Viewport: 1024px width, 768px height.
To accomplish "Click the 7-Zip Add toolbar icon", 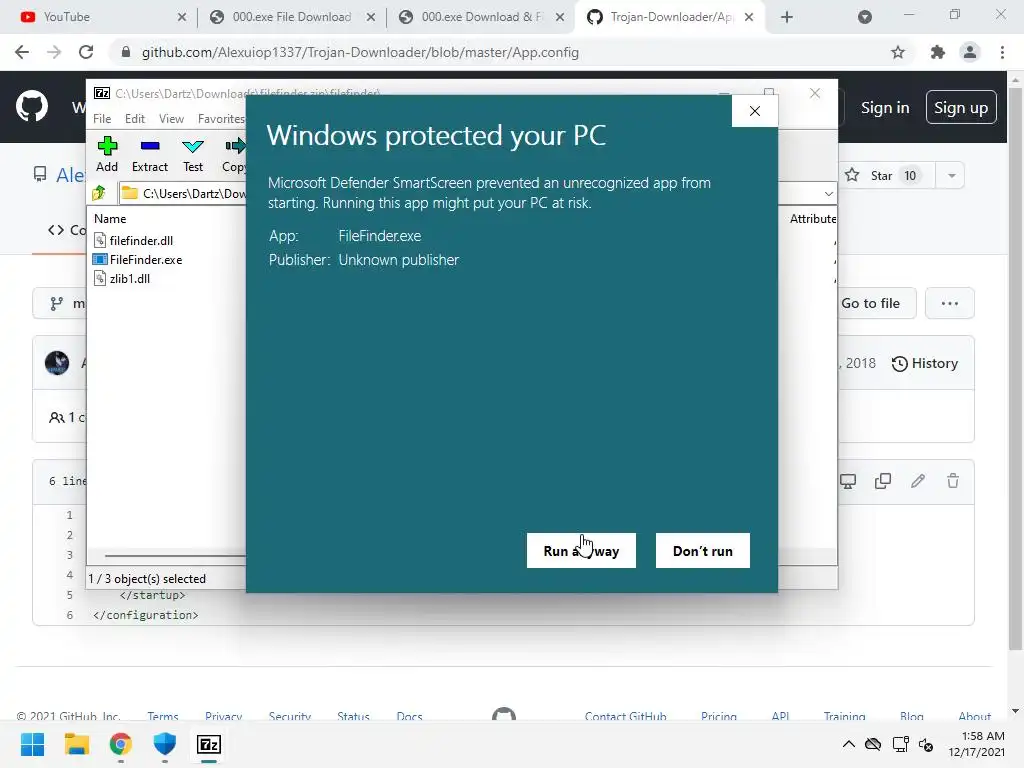I will (107, 155).
